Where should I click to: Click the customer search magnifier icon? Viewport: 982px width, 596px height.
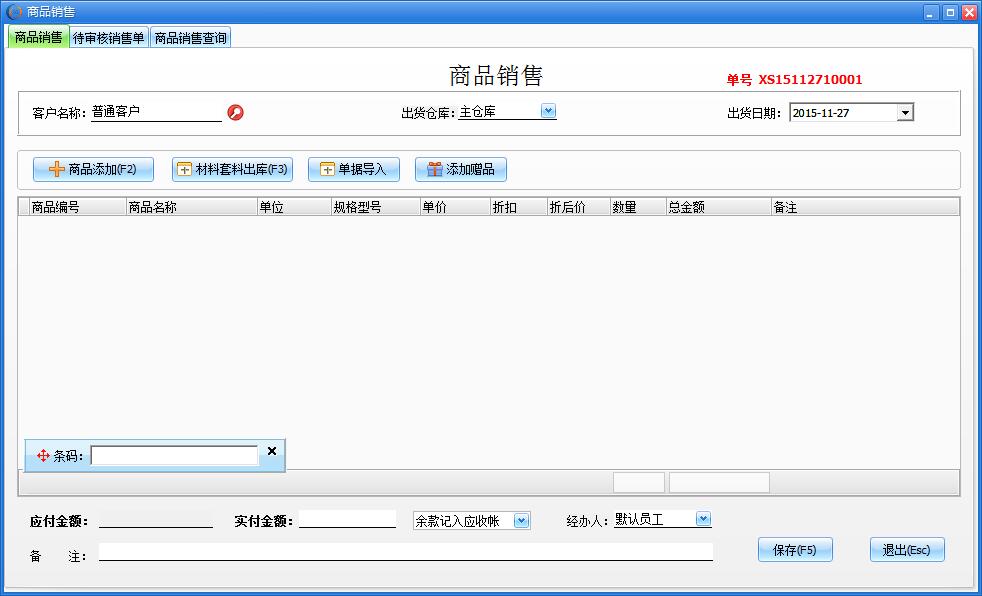(235, 113)
